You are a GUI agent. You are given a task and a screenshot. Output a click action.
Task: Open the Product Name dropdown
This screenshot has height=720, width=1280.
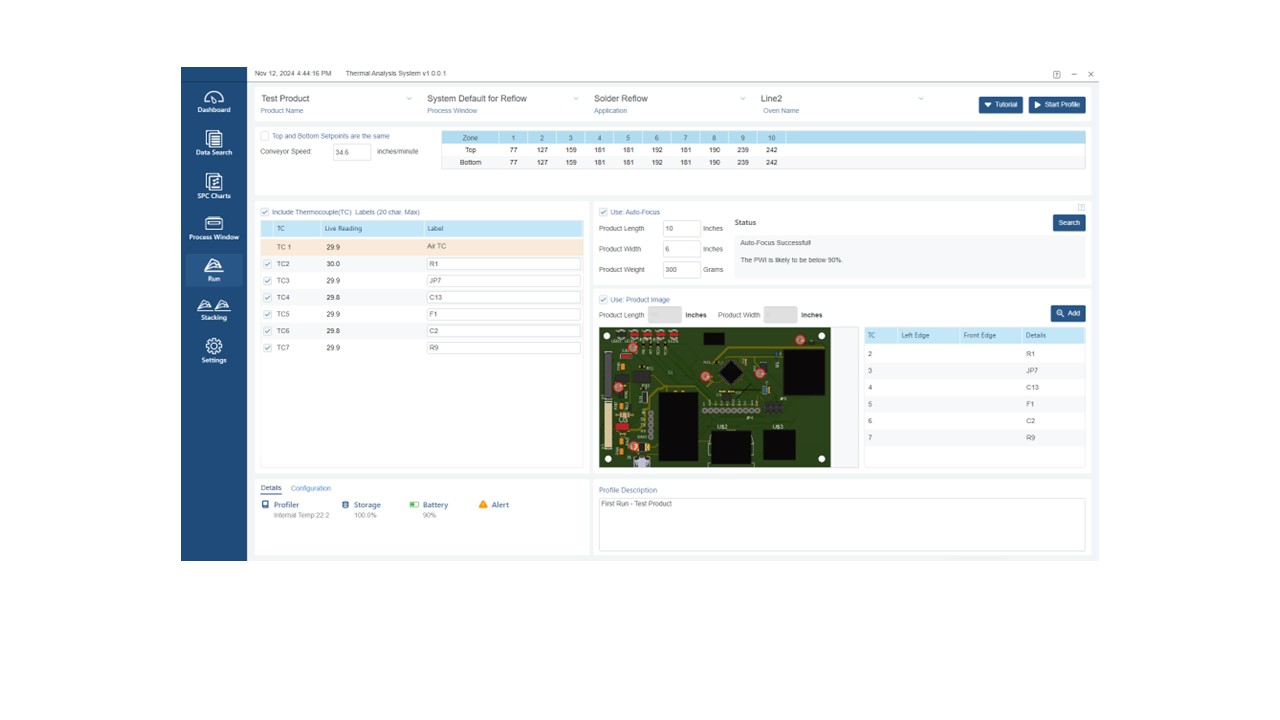coord(410,98)
